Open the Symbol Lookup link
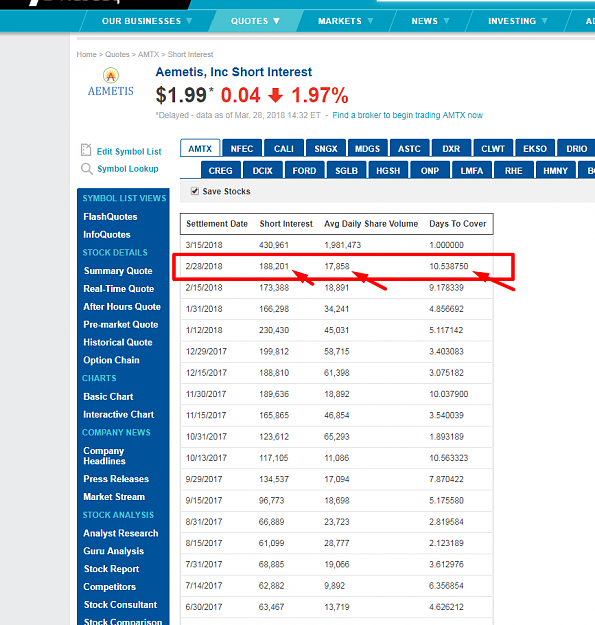The width and height of the screenshot is (595, 625). point(128,169)
